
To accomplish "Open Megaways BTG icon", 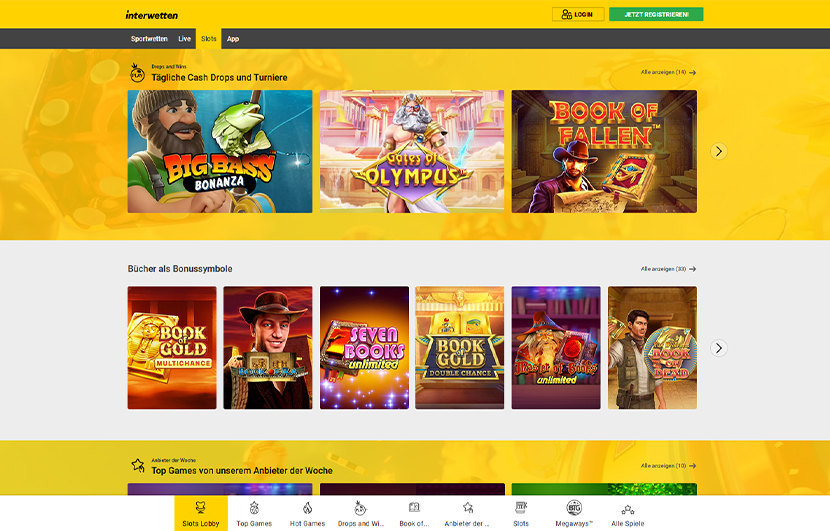I will (x=574, y=508).
